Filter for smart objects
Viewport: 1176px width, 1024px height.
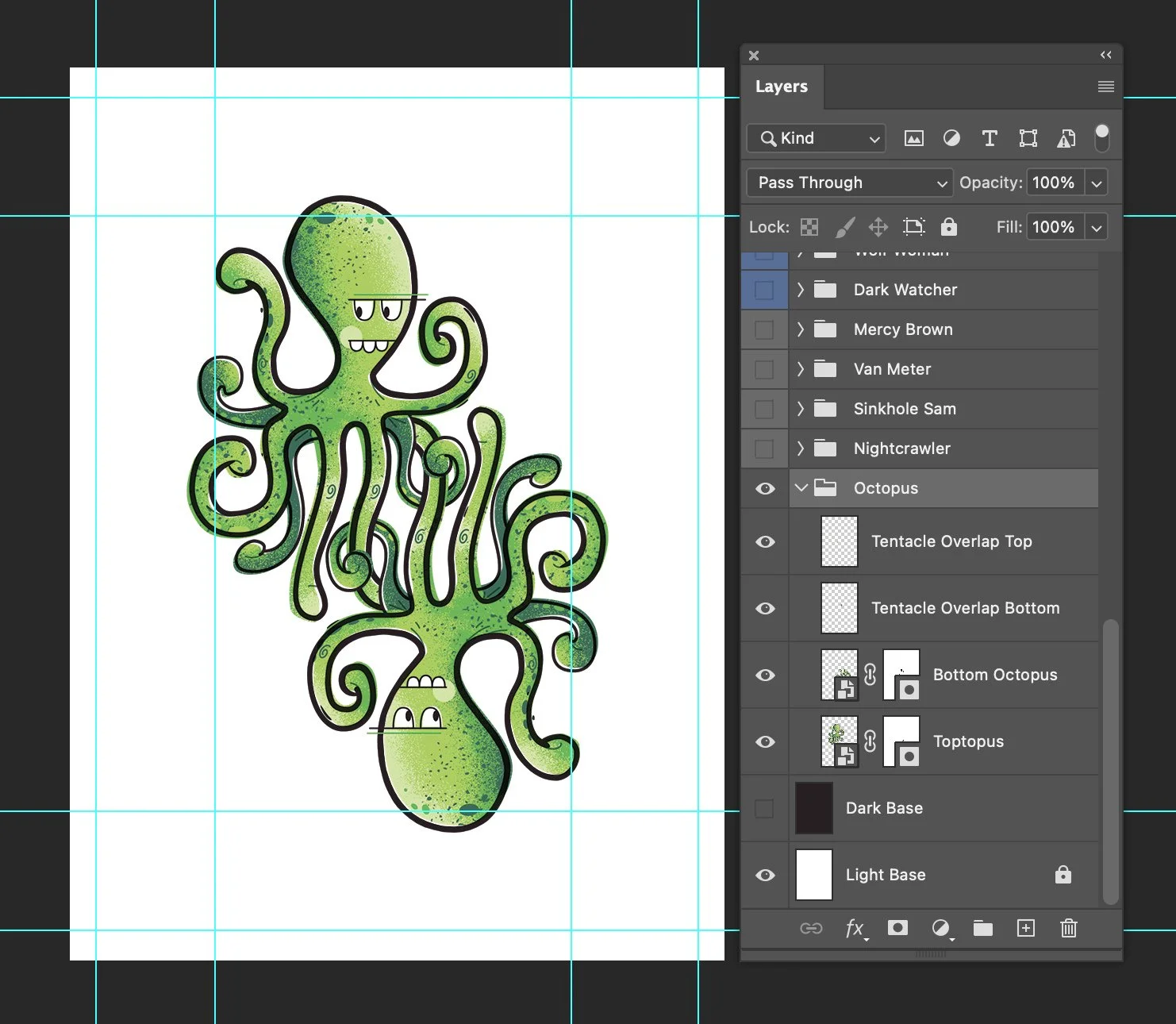point(1066,138)
